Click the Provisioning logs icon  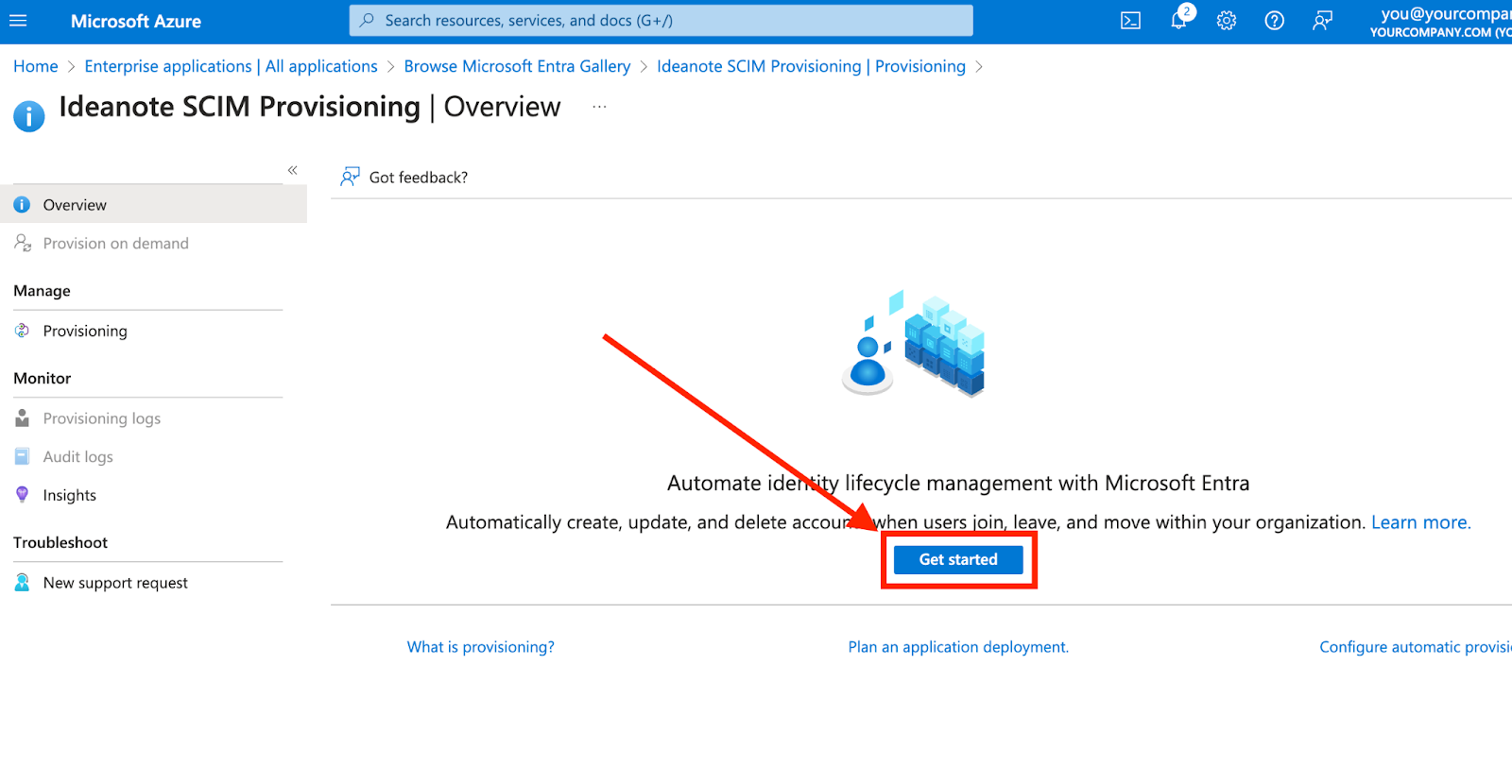22,418
